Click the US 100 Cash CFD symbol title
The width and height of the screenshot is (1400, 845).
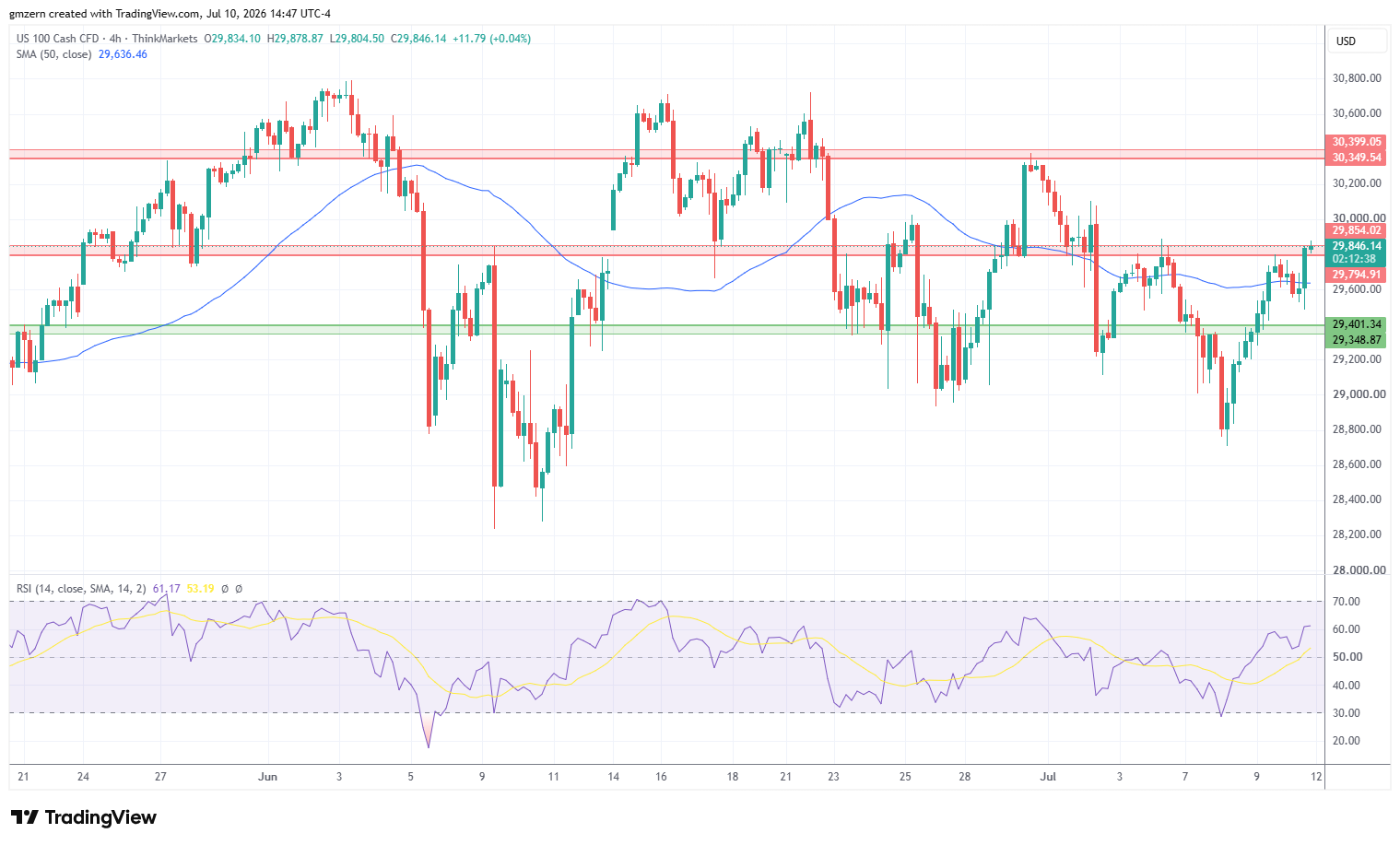pyautogui.click(x=57, y=39)
